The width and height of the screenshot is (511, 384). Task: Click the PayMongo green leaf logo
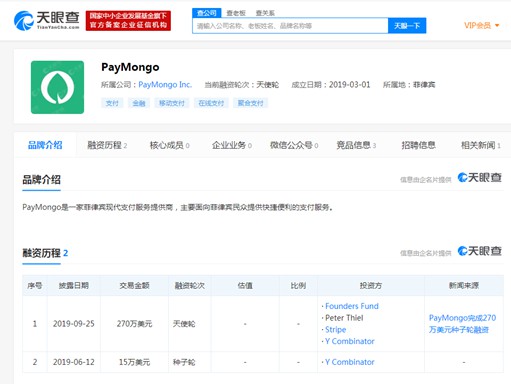(57, 87)
